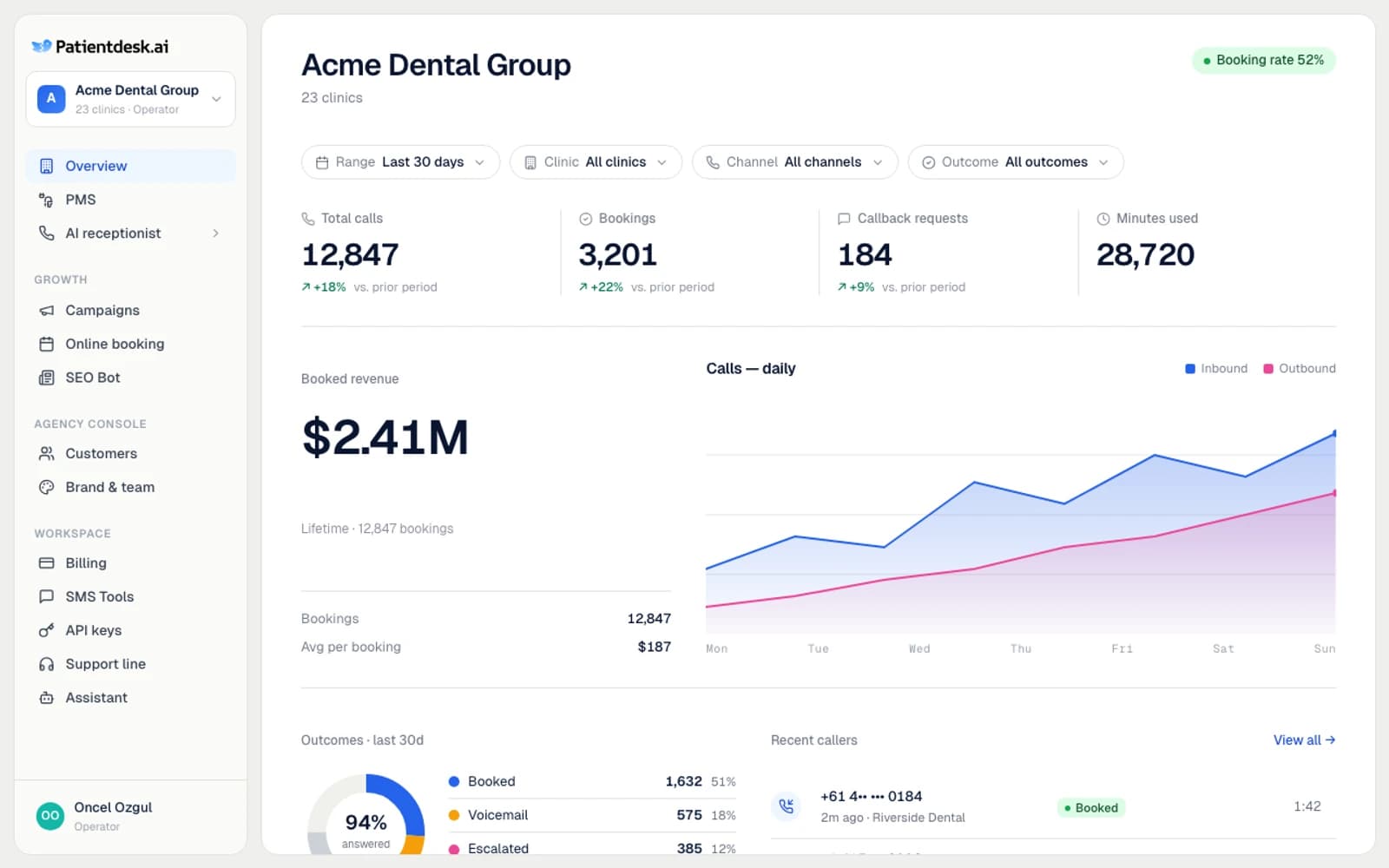Click the Campaigns megaphone icon

coord(47,311)
